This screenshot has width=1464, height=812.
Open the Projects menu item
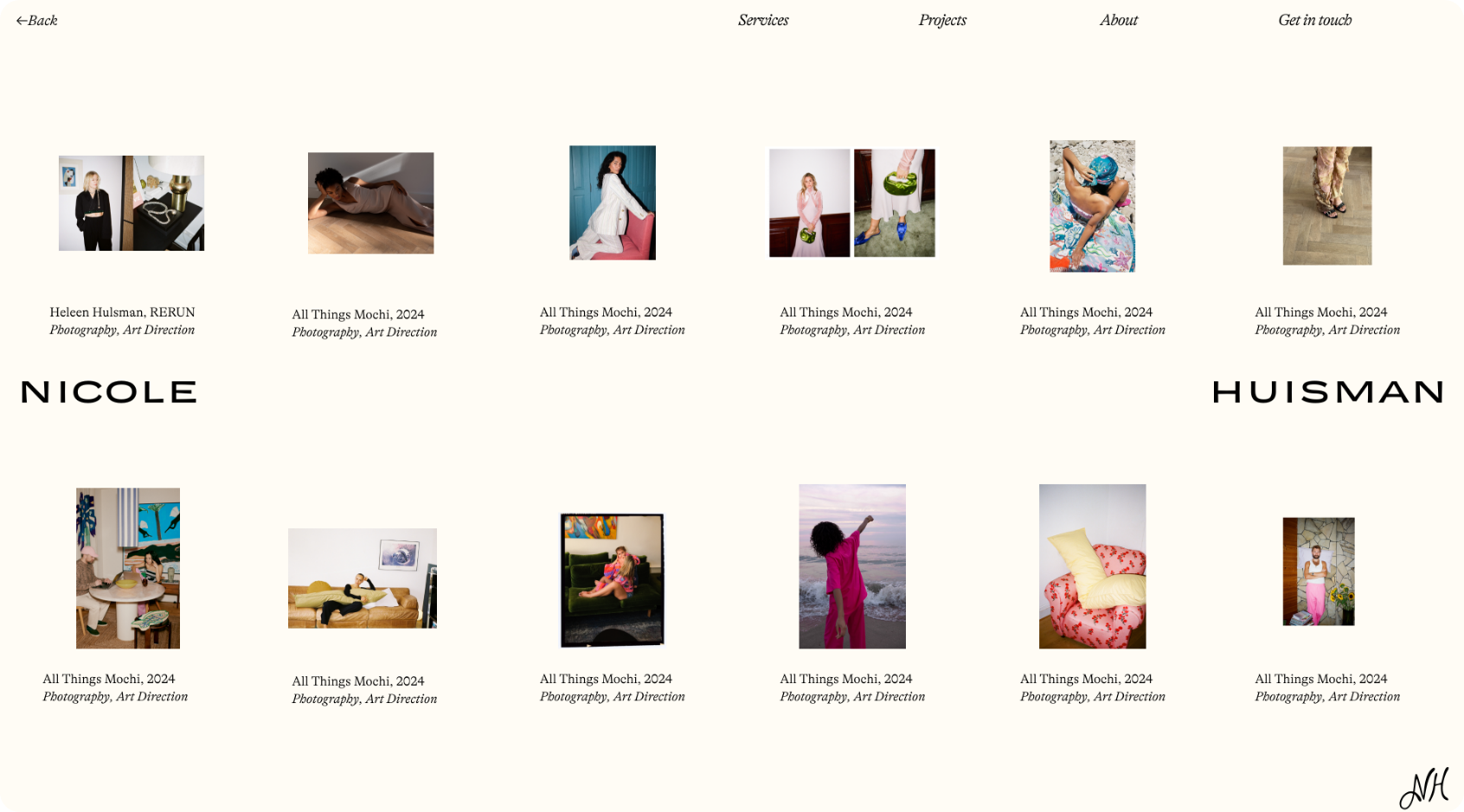[942, 20]
